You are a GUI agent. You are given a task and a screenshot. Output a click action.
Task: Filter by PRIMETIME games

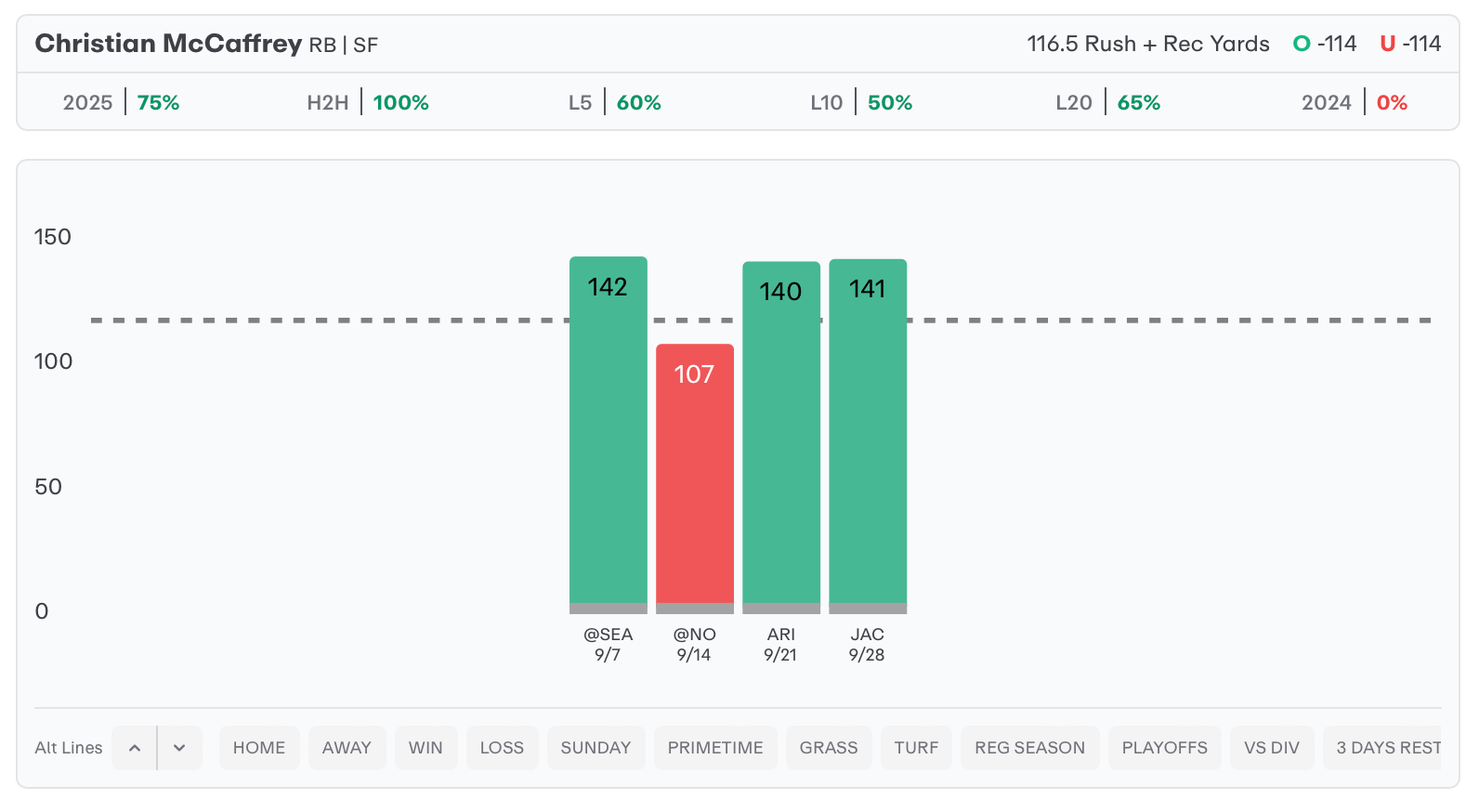click(x=715, y=748)
